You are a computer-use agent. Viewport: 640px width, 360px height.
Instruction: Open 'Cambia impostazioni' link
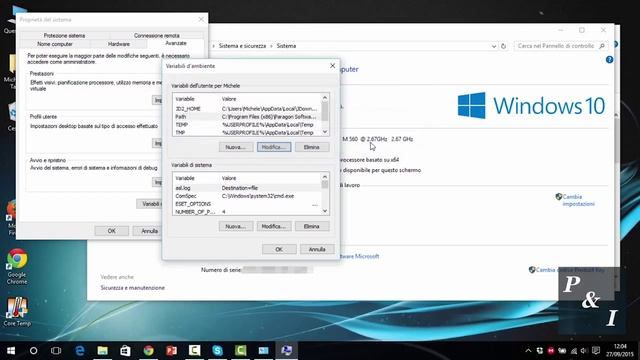coord(578,200)
